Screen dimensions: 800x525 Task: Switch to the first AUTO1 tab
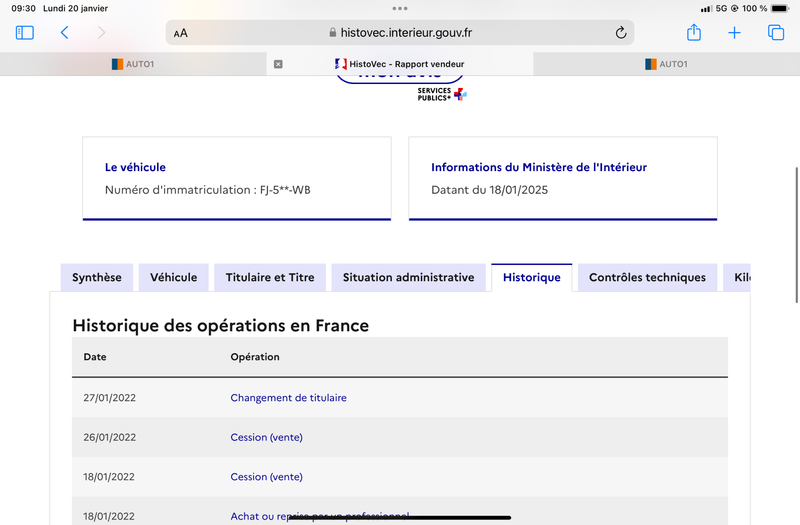pyautogui.click(x=133, y=64)
